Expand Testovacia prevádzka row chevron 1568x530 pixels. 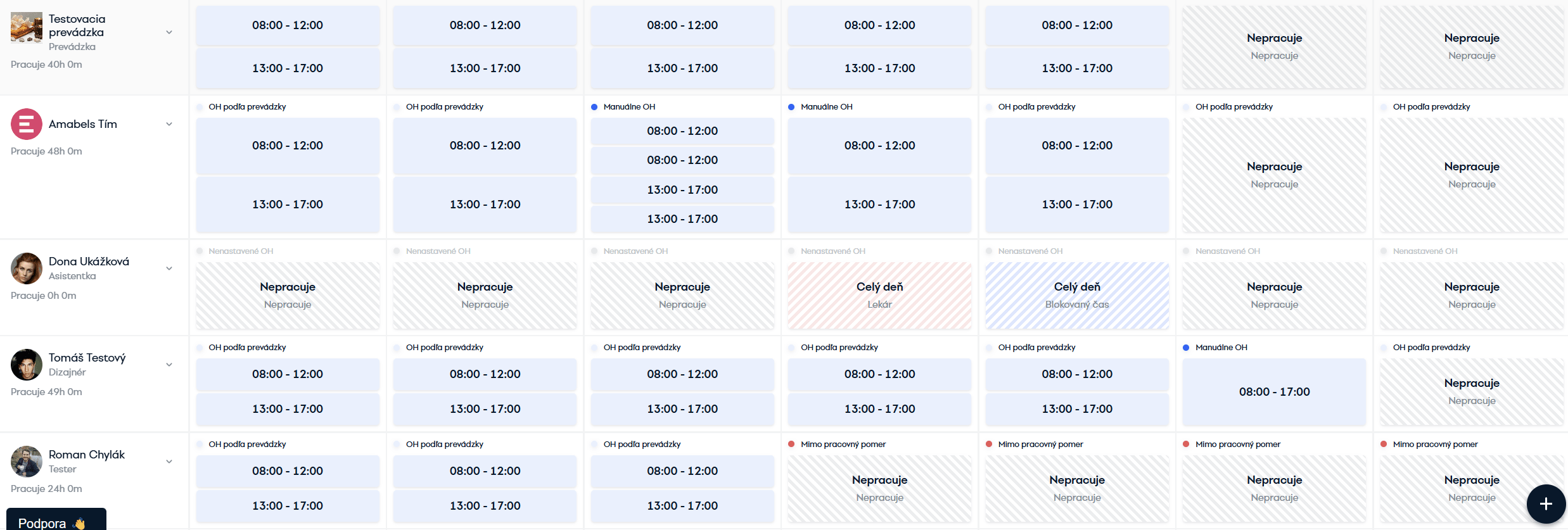(x=169, y=32)
